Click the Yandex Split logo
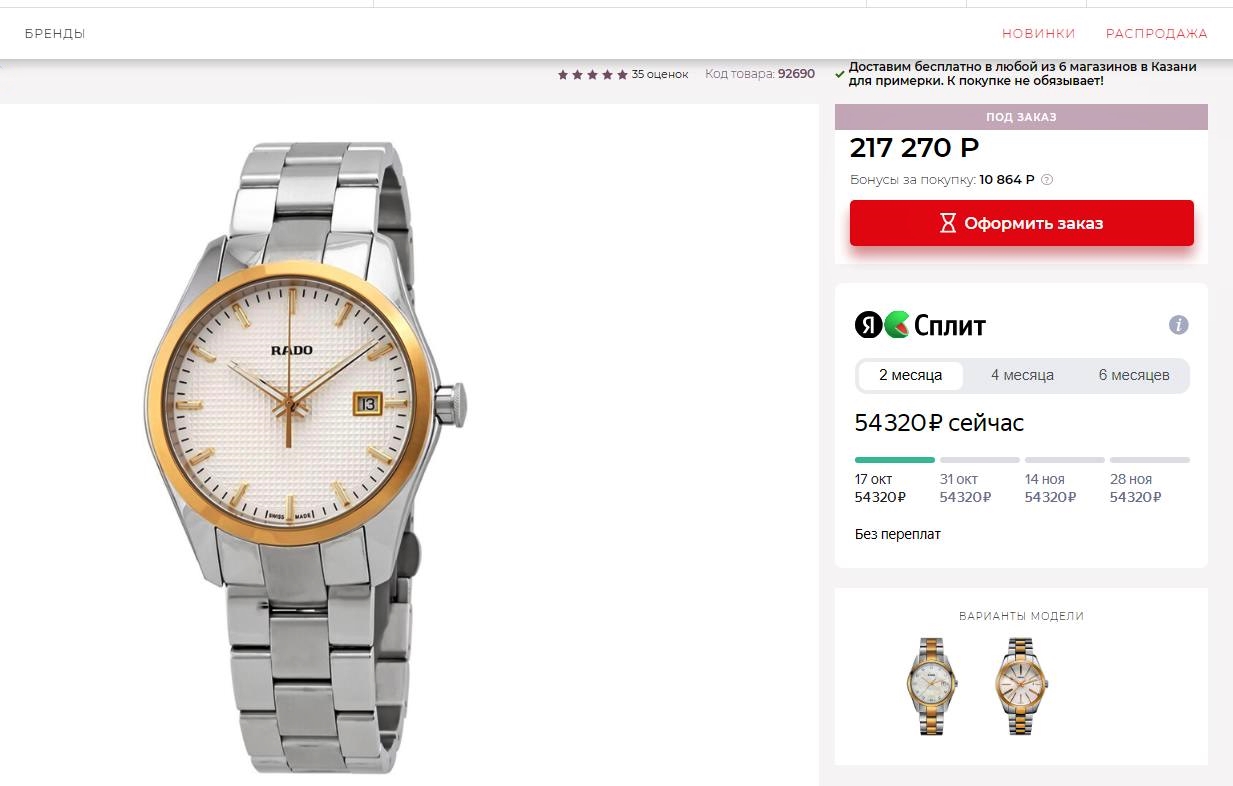1233x786 pixels. (x=920, y=325)
